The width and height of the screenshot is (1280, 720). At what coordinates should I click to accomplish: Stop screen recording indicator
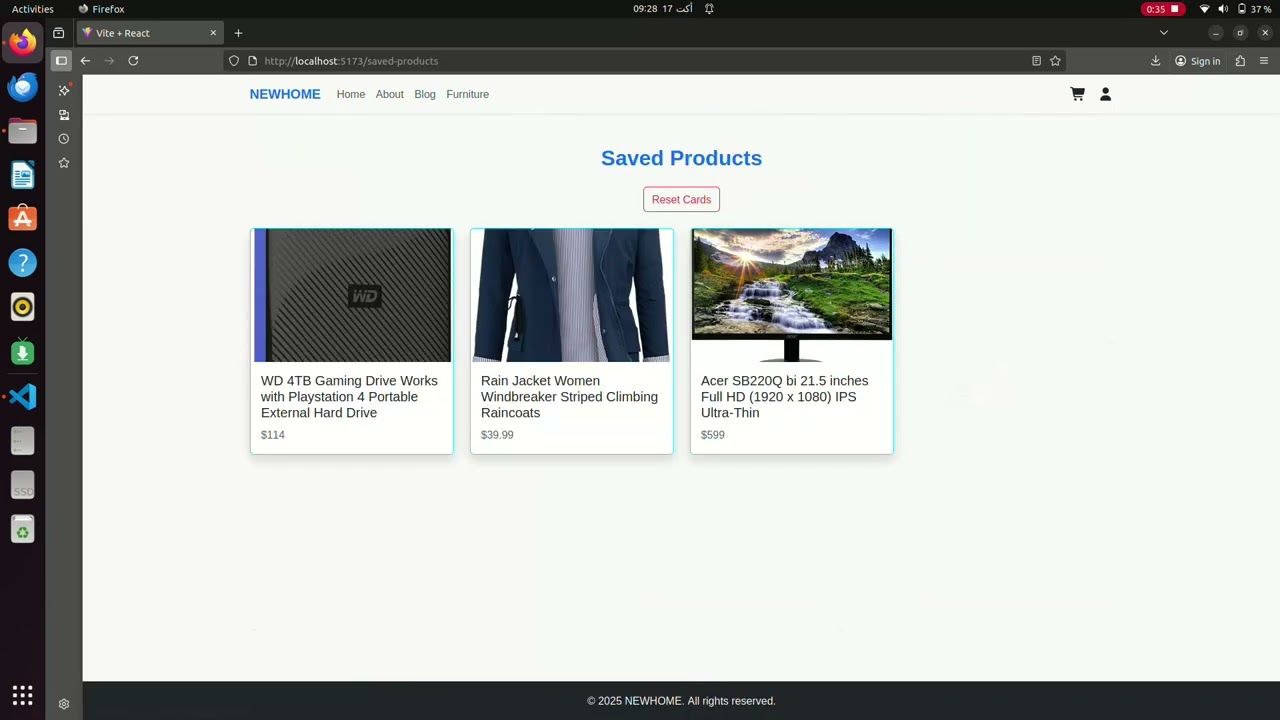coord(1163,9)
